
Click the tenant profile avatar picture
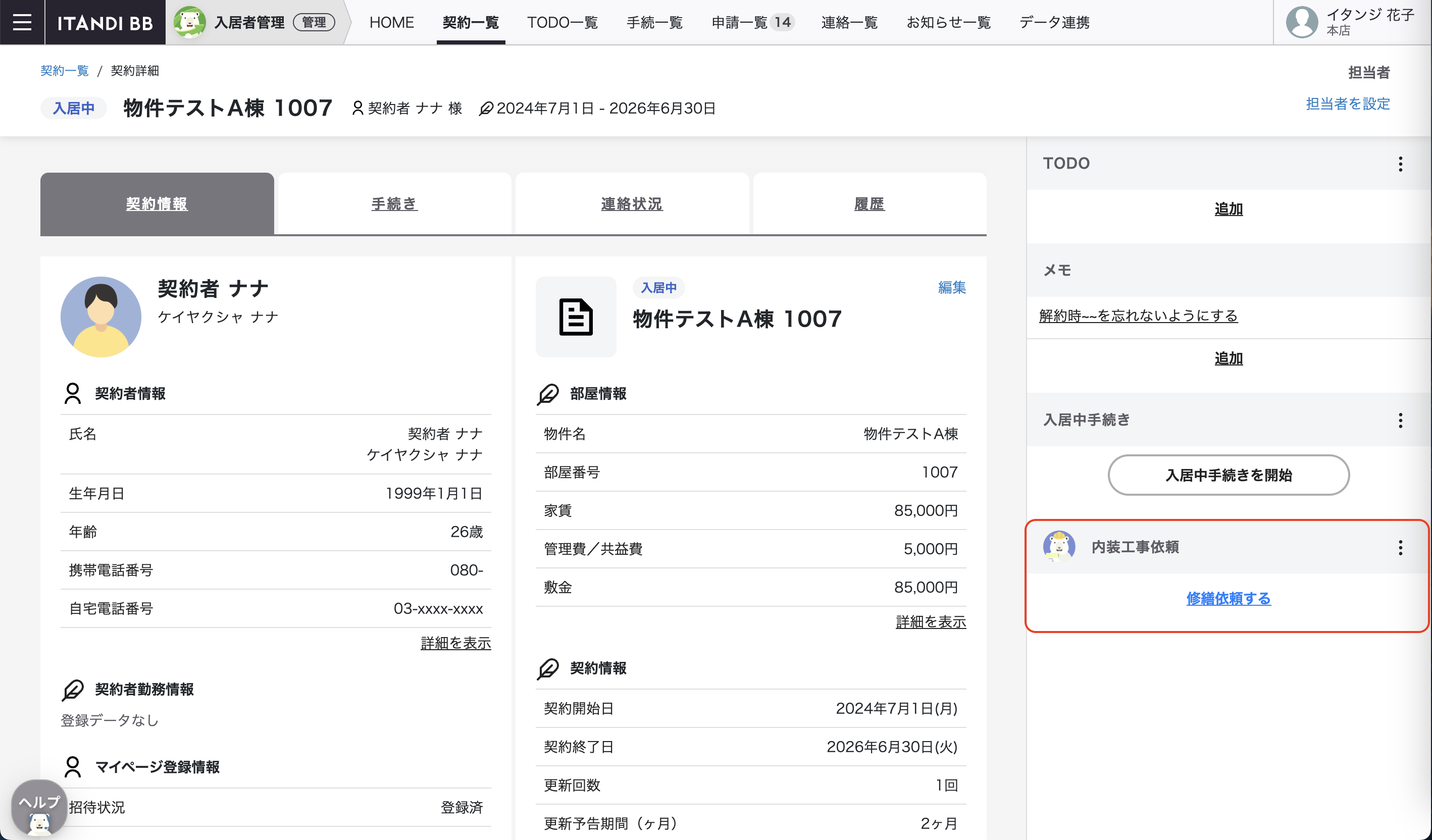tap(100, 317)
